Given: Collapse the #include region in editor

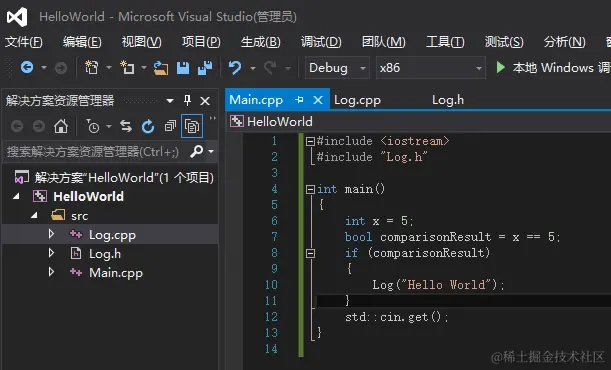Looking at the screenshot, I should pos(310,141).
